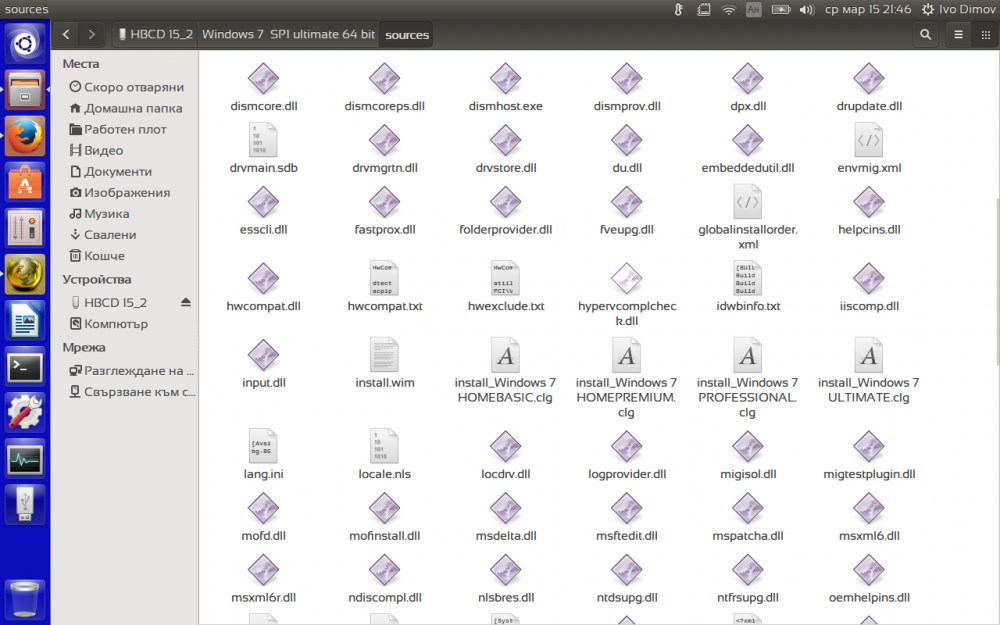The height and width of the screenshot is (625, 1000).
Task: Open the Wi-Fi network indicator
Action: [728, 9]
